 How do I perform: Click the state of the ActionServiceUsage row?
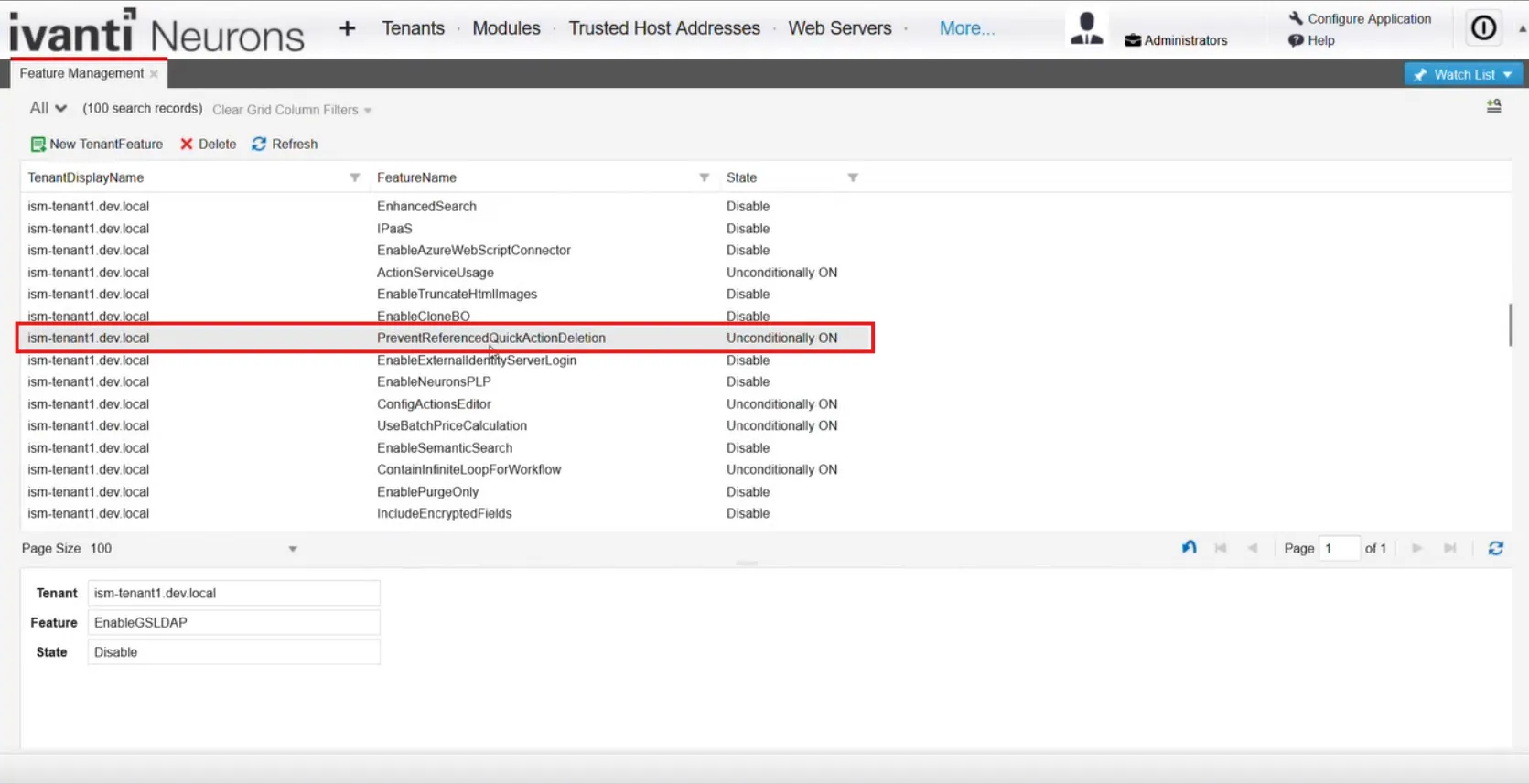tap(781, 272)
